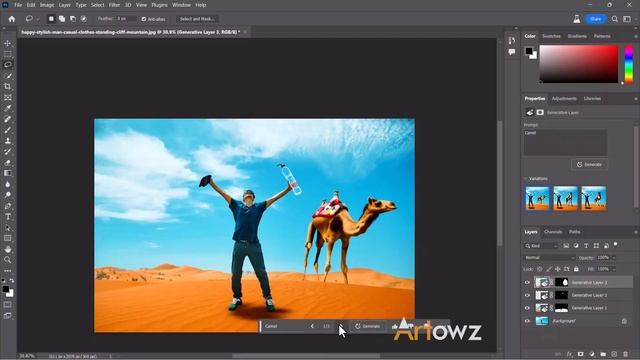Image resolution: width=640 pixels, height=360 pixels.
Task: Add layer style fx icon
Action: coord(569,354)
